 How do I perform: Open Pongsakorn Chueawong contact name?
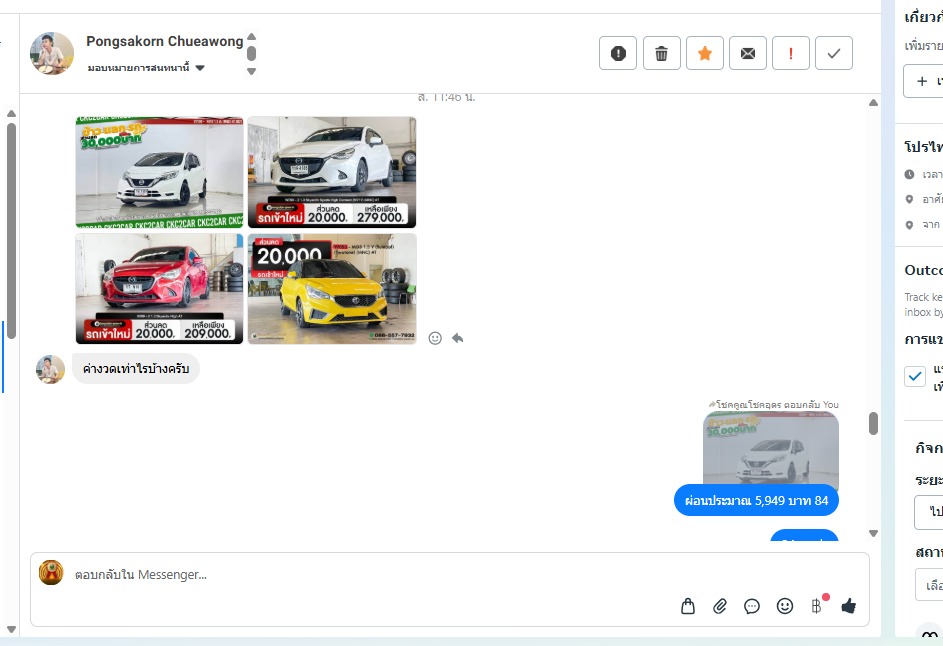coord(165,42)
